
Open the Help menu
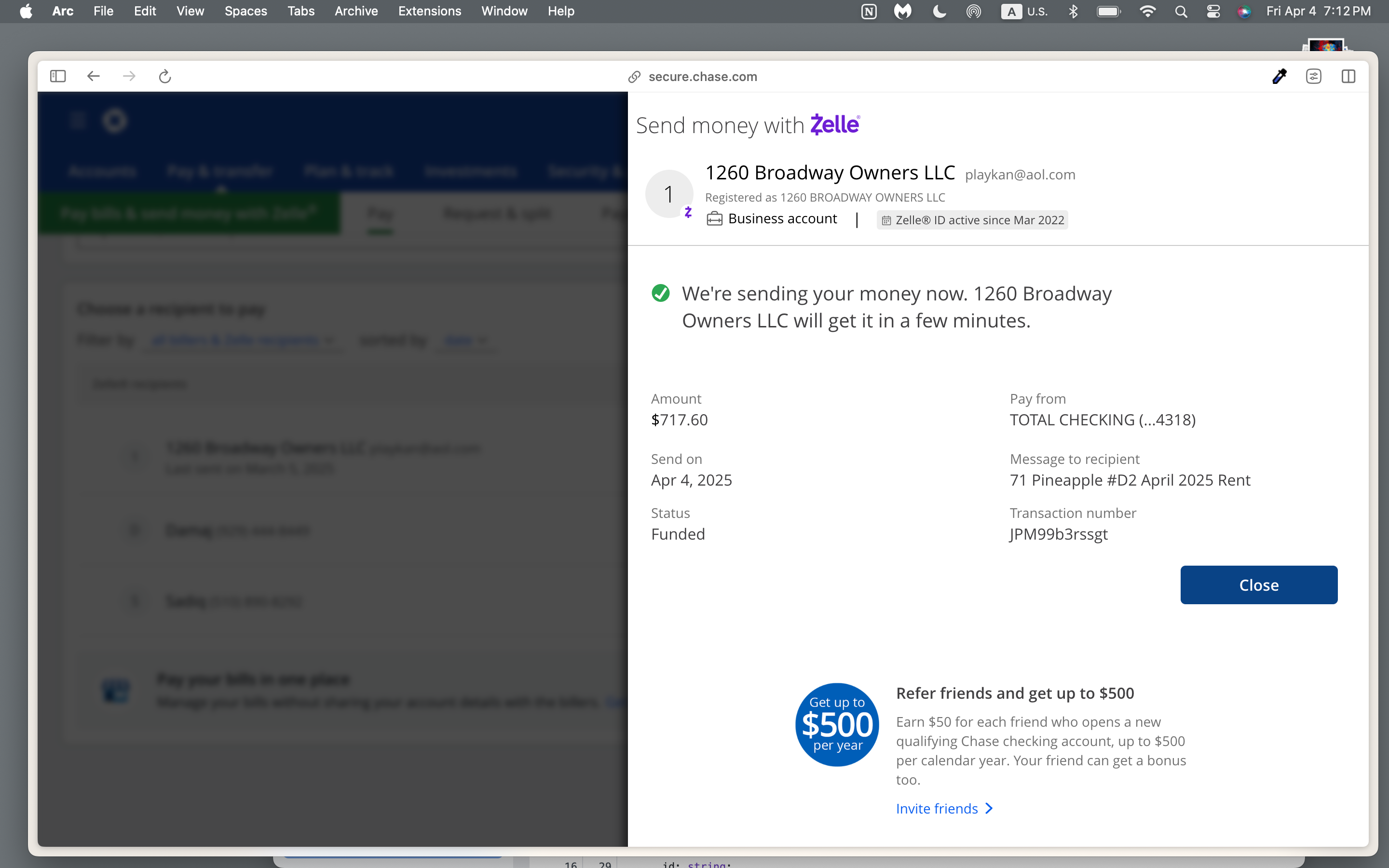tap(561, 12)
